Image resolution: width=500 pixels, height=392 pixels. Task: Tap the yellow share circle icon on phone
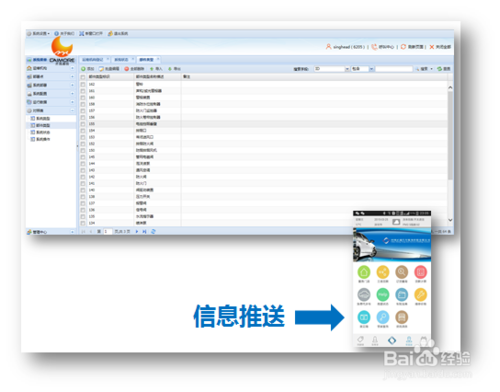tap(383, 272)
